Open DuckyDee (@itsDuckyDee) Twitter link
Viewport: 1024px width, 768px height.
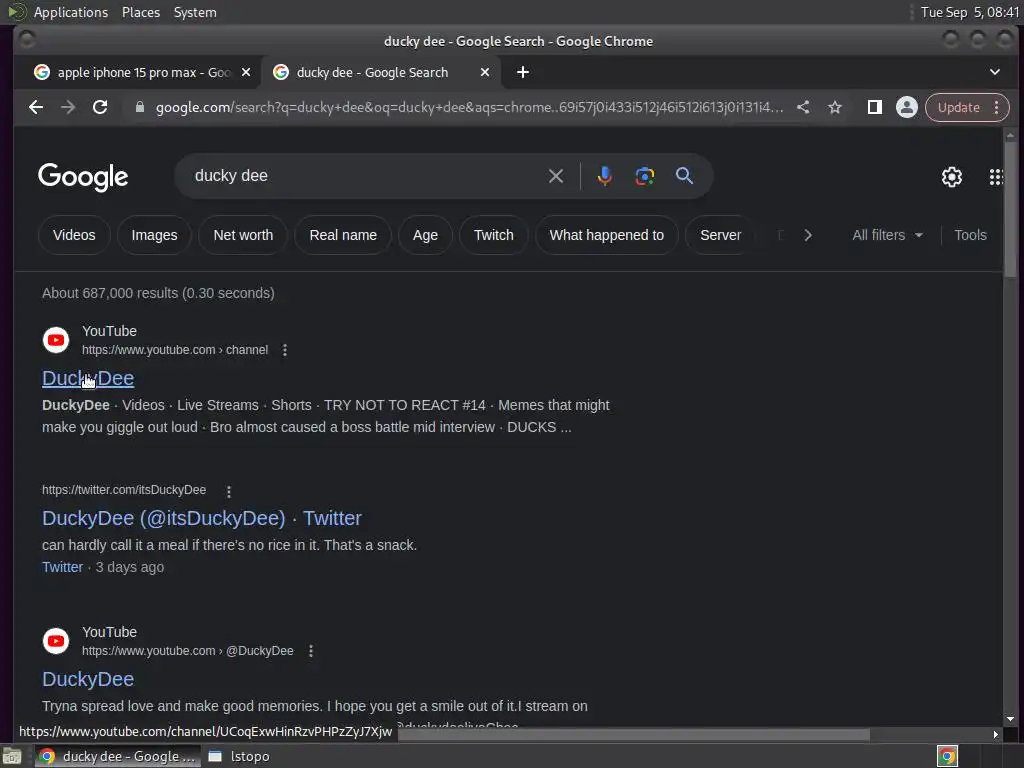[202, 518]
